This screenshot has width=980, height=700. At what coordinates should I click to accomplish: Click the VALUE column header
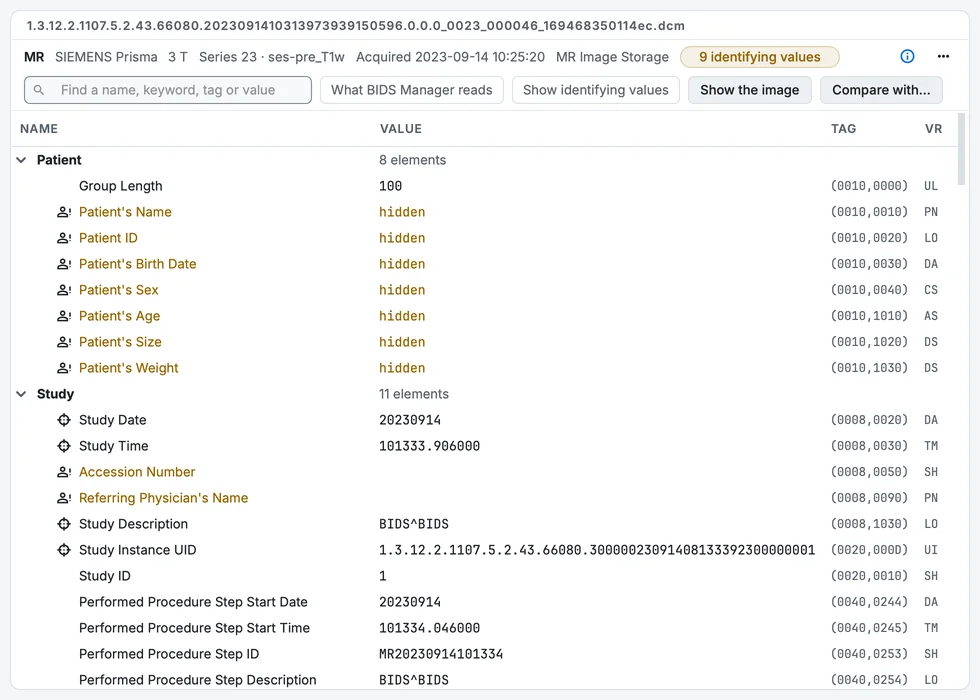(x=401, y=129)
